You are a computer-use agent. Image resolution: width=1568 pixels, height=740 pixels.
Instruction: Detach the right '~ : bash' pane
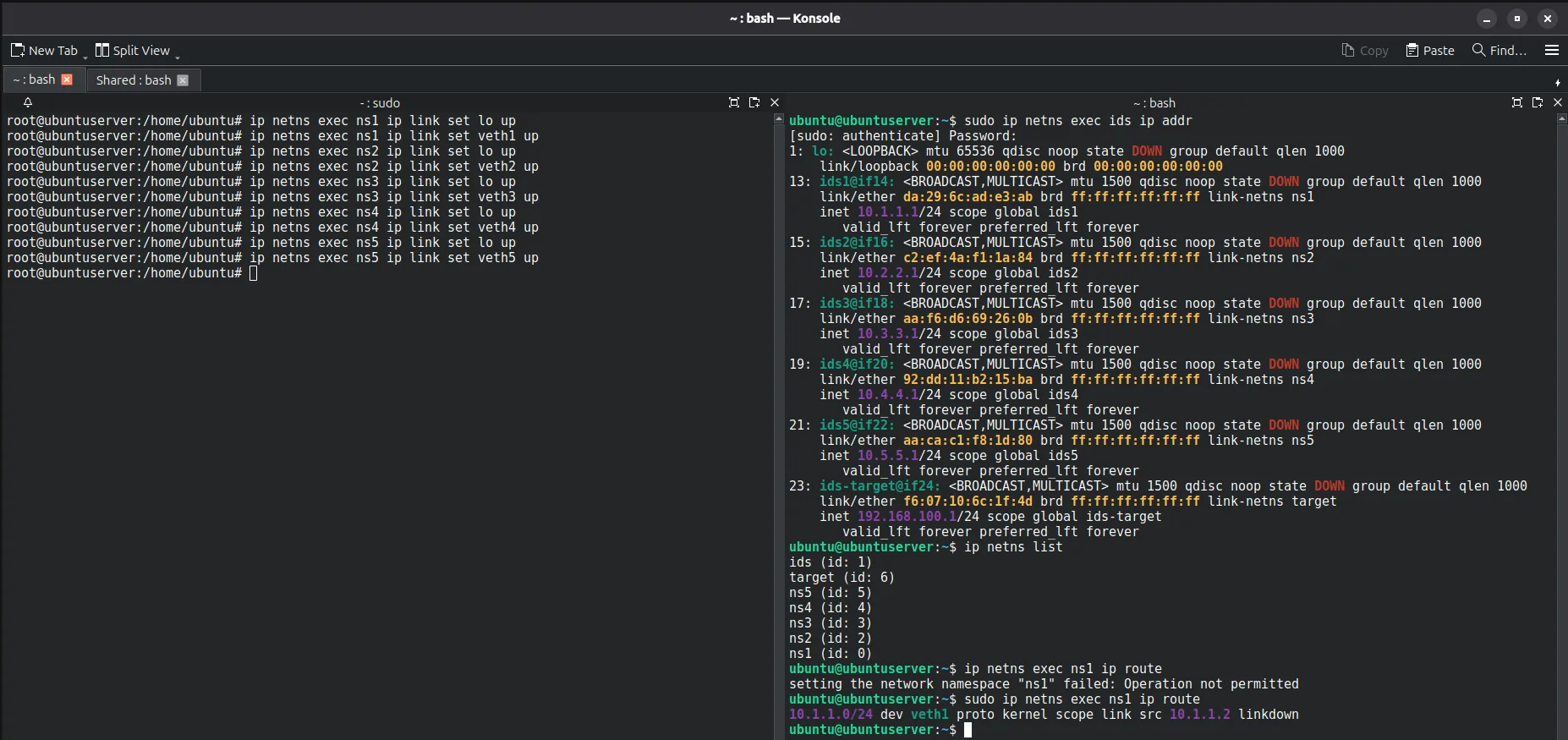click(x=1538, y=102)
